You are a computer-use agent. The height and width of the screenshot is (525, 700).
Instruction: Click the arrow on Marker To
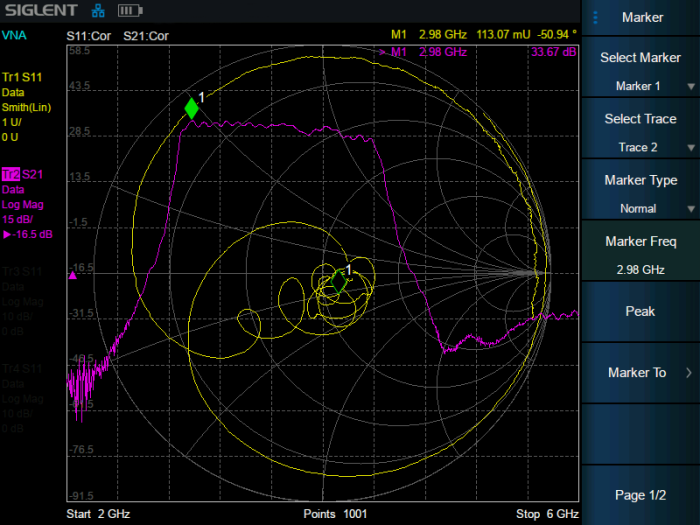pyautogui.click(x=688, y=373)
